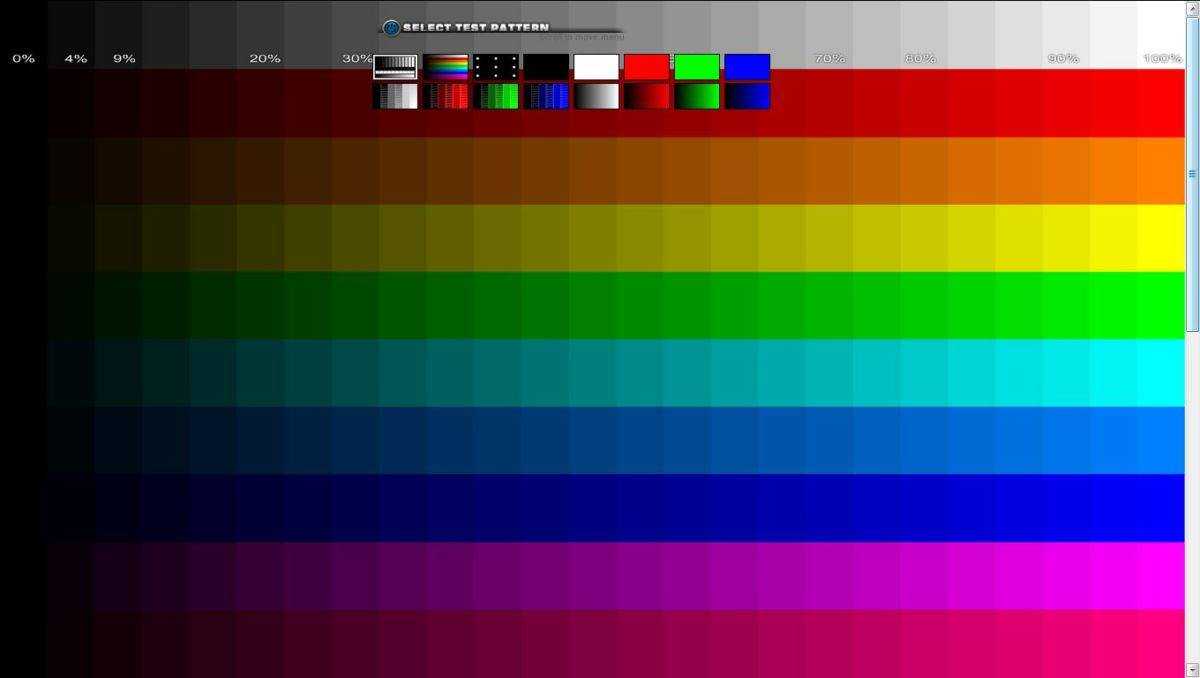1200x678 pixels.
Task: Select the grayscale steps test pattern thumbnail
Action: [x=395, y=67]
